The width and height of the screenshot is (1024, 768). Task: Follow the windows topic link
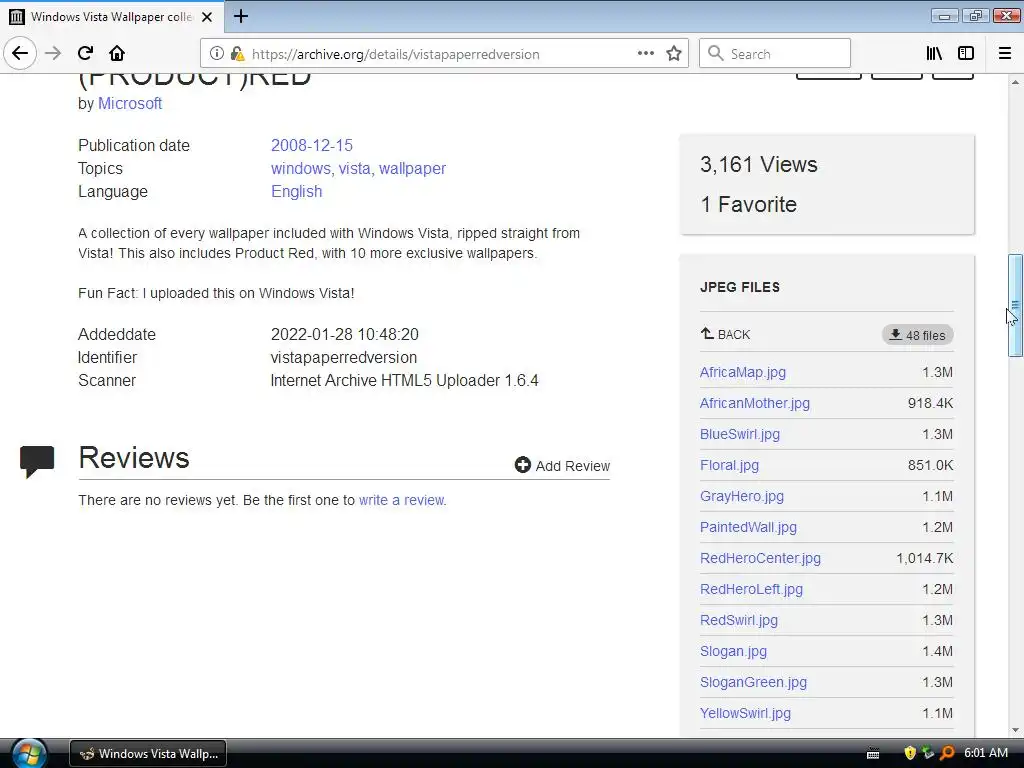tap(301, 168)
